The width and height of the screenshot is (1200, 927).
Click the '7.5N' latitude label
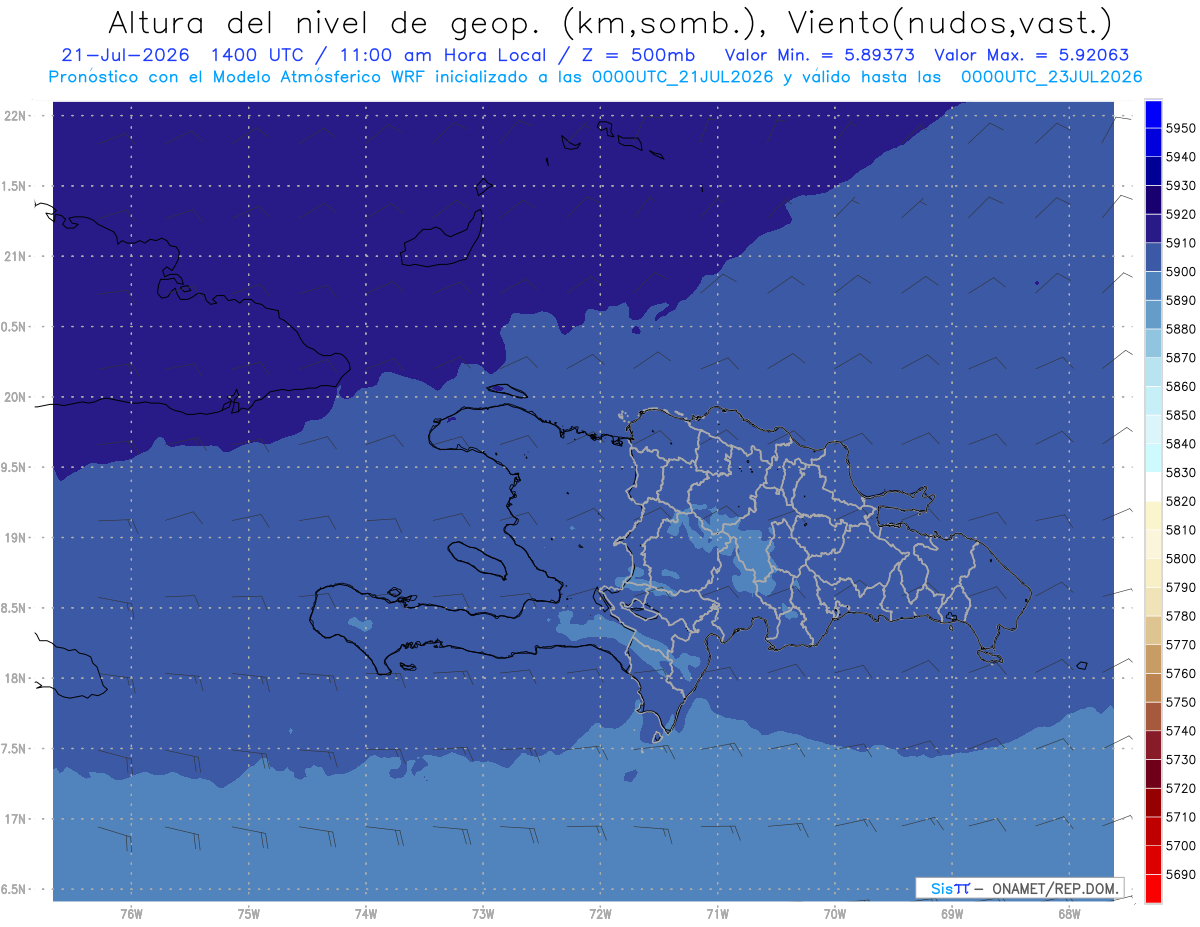[15, 749]
